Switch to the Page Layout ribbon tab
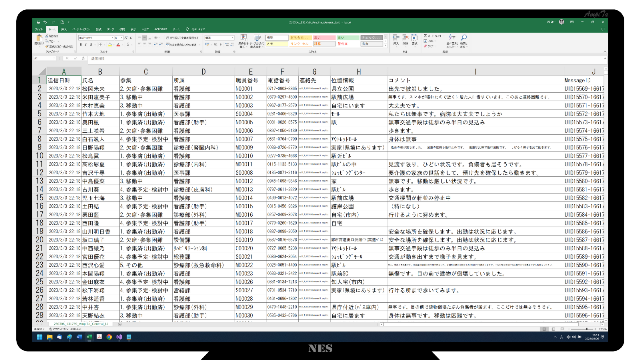Viewport: 640px width, 360px height. [x=81, y=29]
